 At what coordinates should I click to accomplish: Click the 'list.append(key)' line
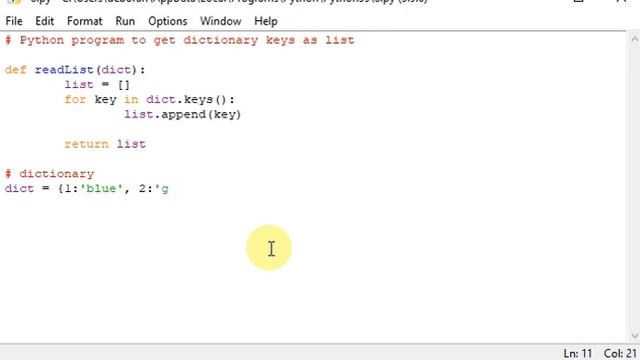click(x=183, y=115)
